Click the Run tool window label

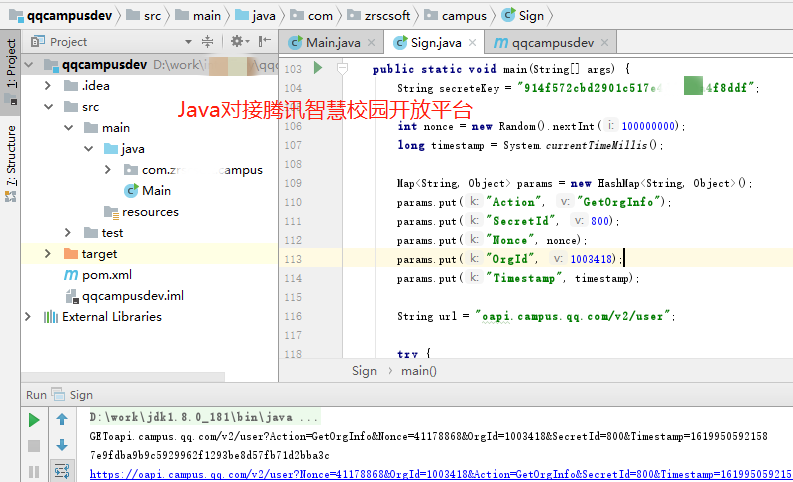pos(36,395)
